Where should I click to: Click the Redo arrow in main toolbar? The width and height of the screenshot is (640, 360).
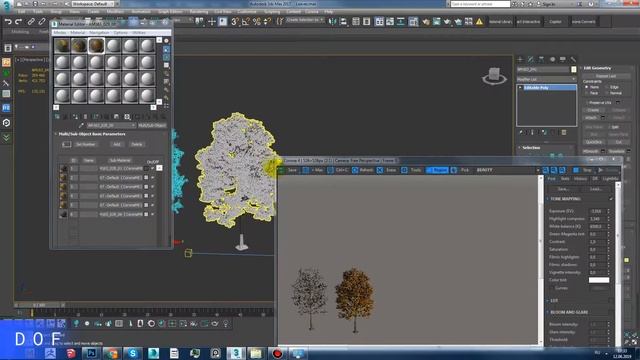tap(18, 22)
